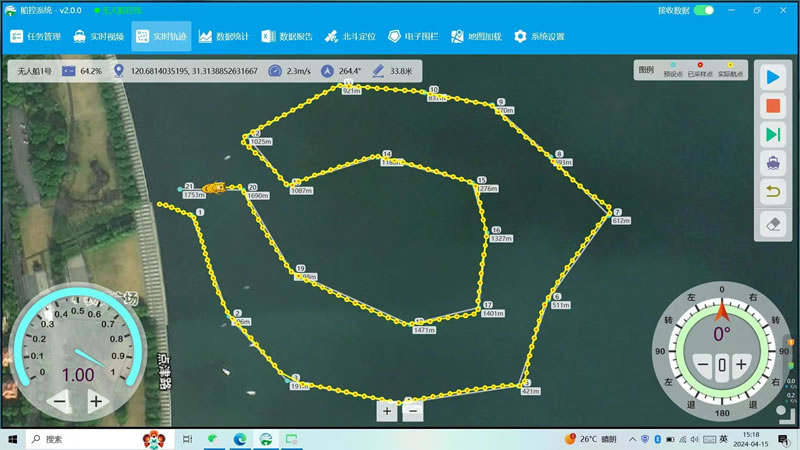Stop the mission with the orange square
Image resolution: width=800 pixels, height=450 pixels.
(x=773, y=105)
